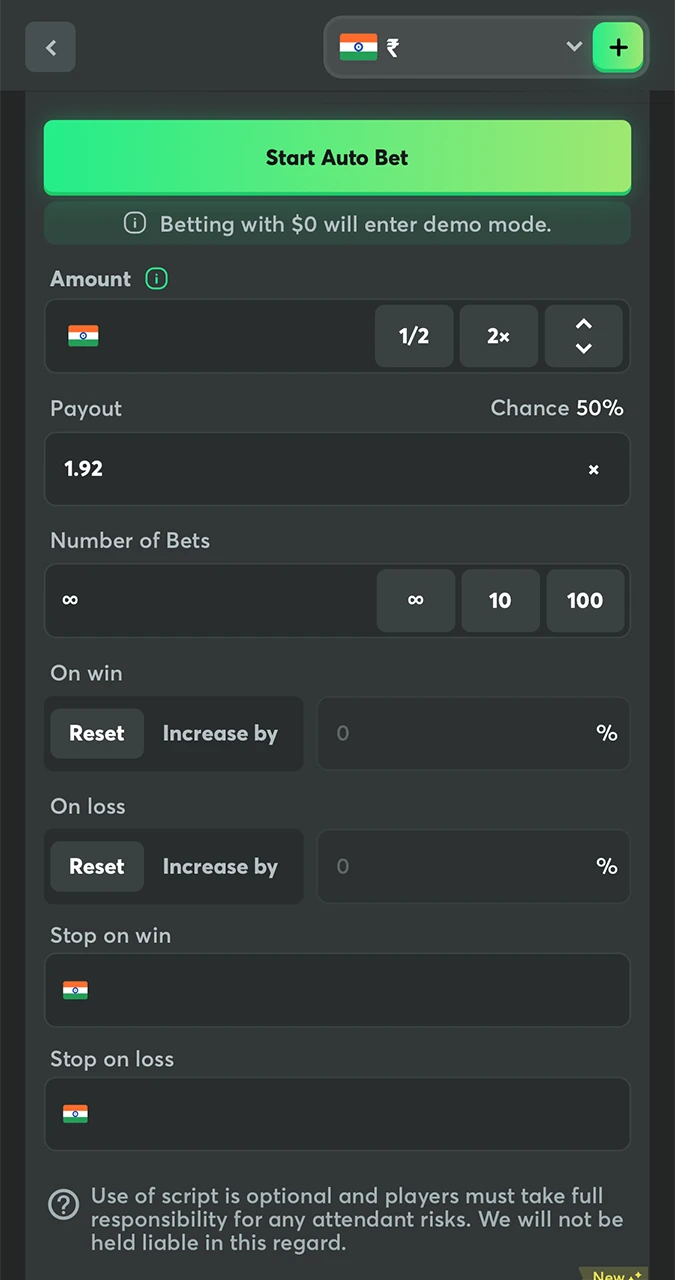Navigate back using the arrow icon
The width and height of the screenshot is (675, 1280).
click(x=50, y=47)
